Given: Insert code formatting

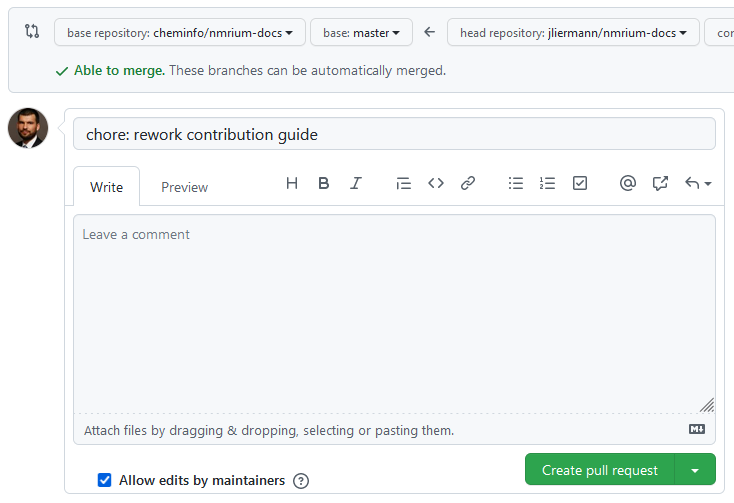Looking at the screenshot, I should [436, 183].
